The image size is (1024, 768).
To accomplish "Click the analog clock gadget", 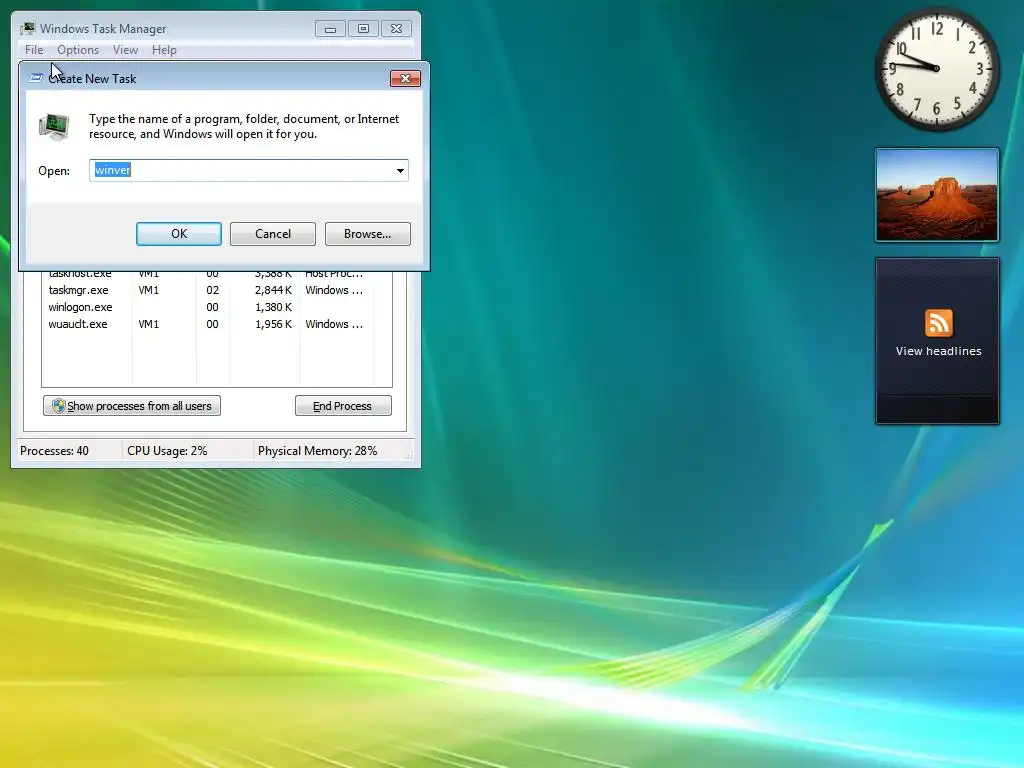I will (937, 69).
